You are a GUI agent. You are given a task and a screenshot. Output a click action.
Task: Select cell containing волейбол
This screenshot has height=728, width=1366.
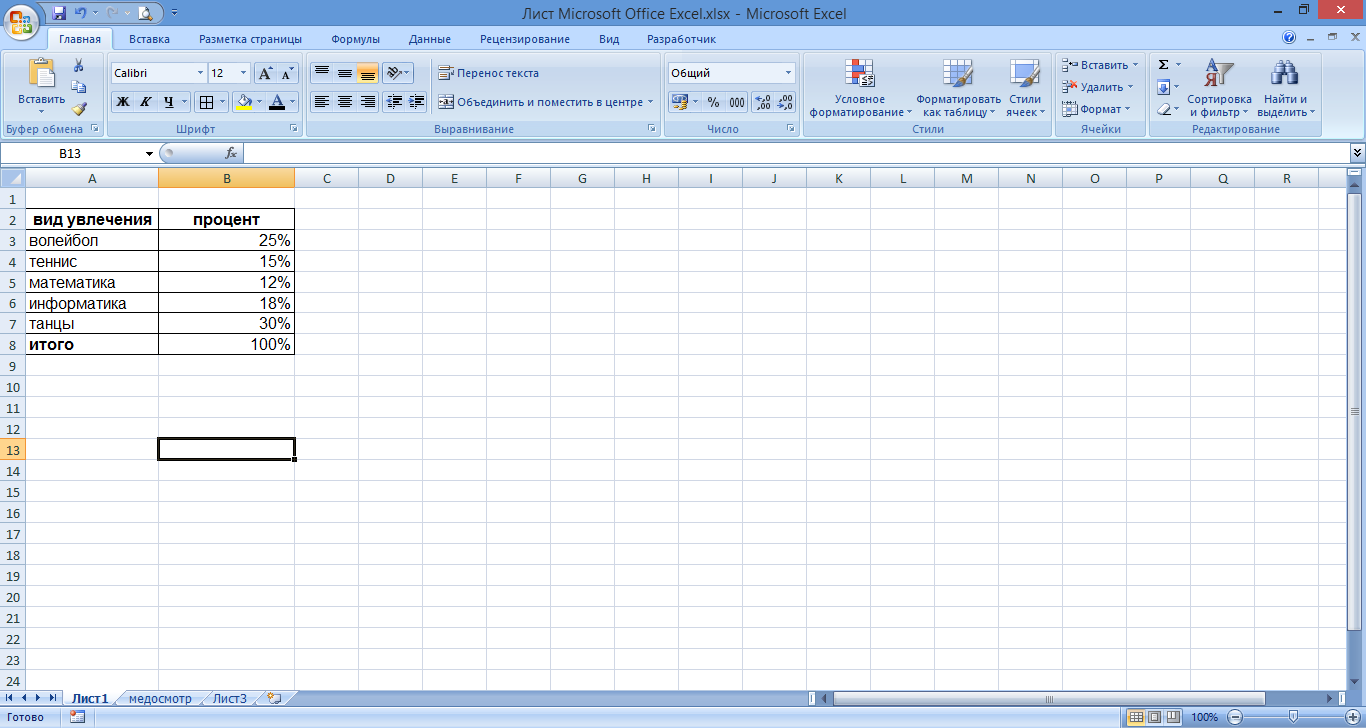tap(92, 241)
